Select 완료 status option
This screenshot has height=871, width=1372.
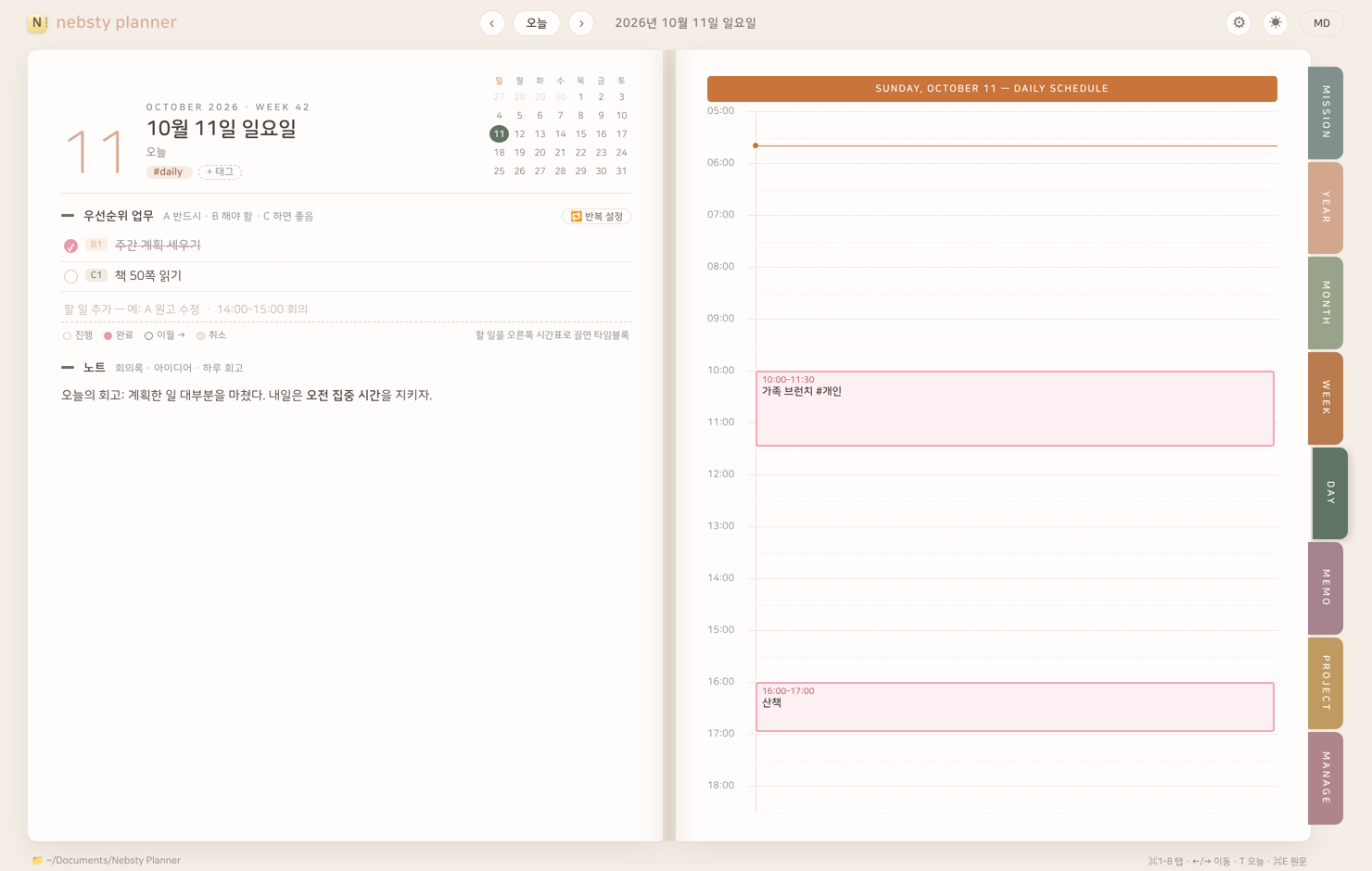click(x=119, y=335)
